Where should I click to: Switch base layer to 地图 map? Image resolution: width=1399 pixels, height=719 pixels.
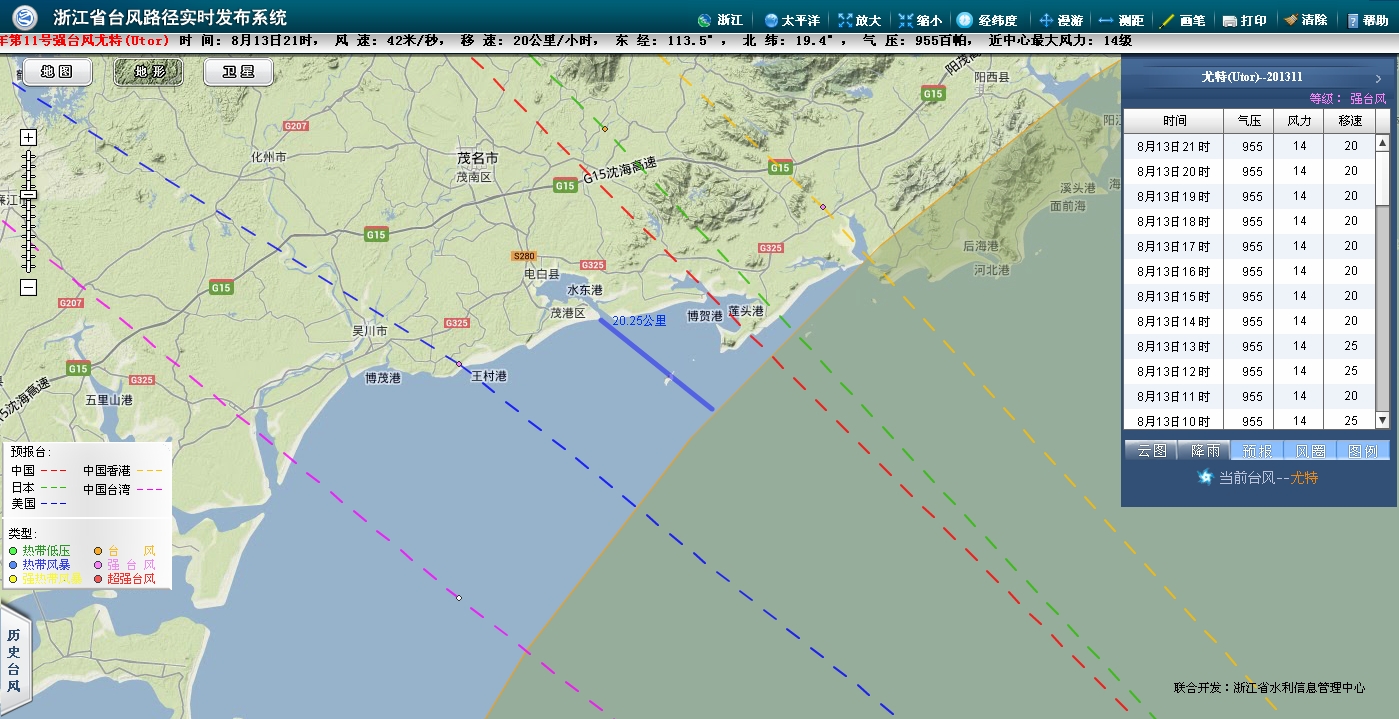point(57,72)
